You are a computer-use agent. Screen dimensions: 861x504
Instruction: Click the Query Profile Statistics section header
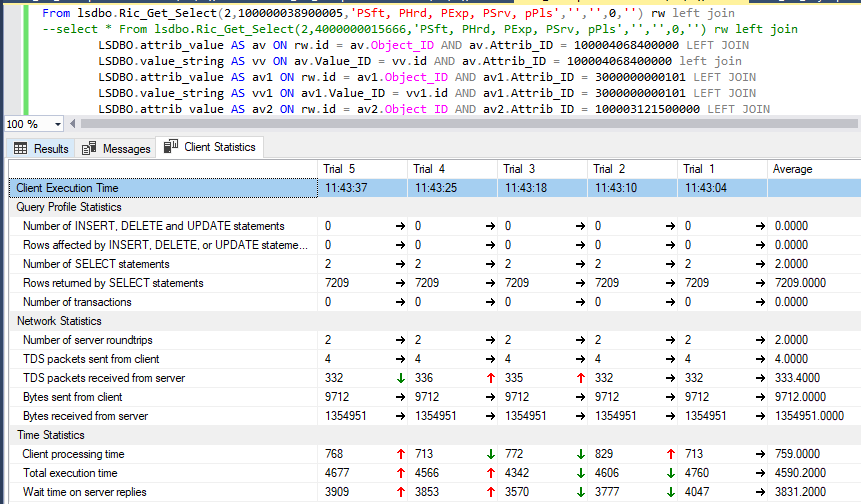point(69,207)
